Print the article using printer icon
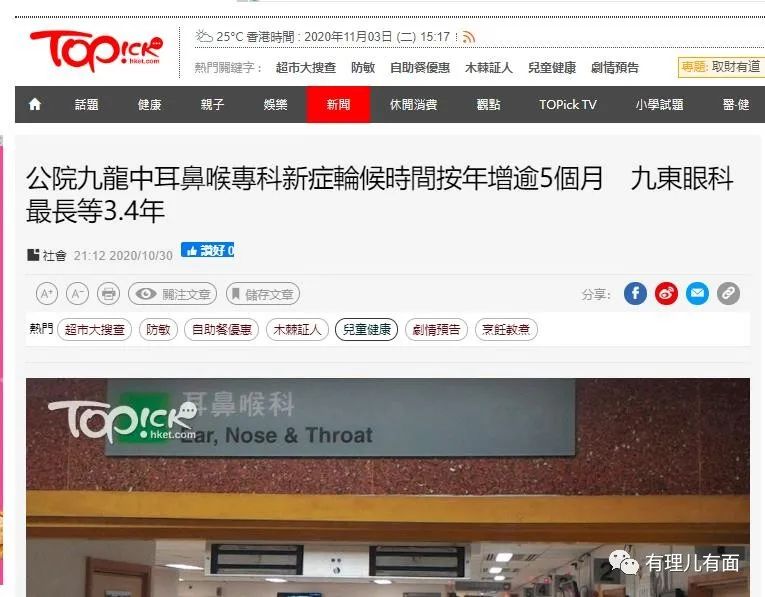Screen dimensions: 765x597 tap(108, 294)
